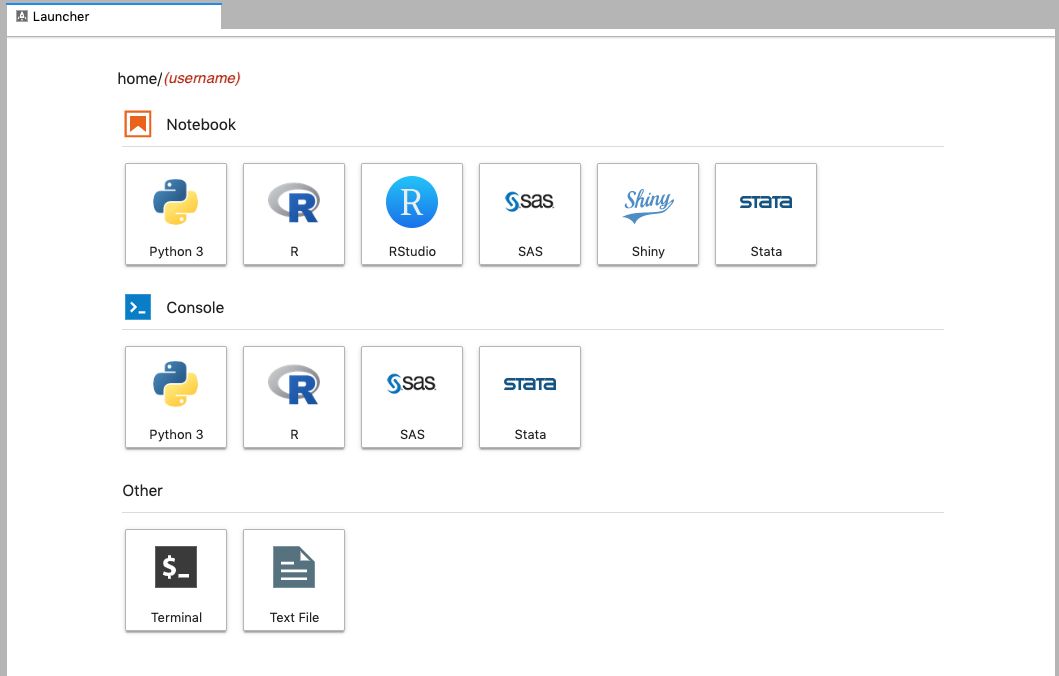Create a new Text File
Image resolution: width=1059 pixels, height=676 pixels.
294,580
